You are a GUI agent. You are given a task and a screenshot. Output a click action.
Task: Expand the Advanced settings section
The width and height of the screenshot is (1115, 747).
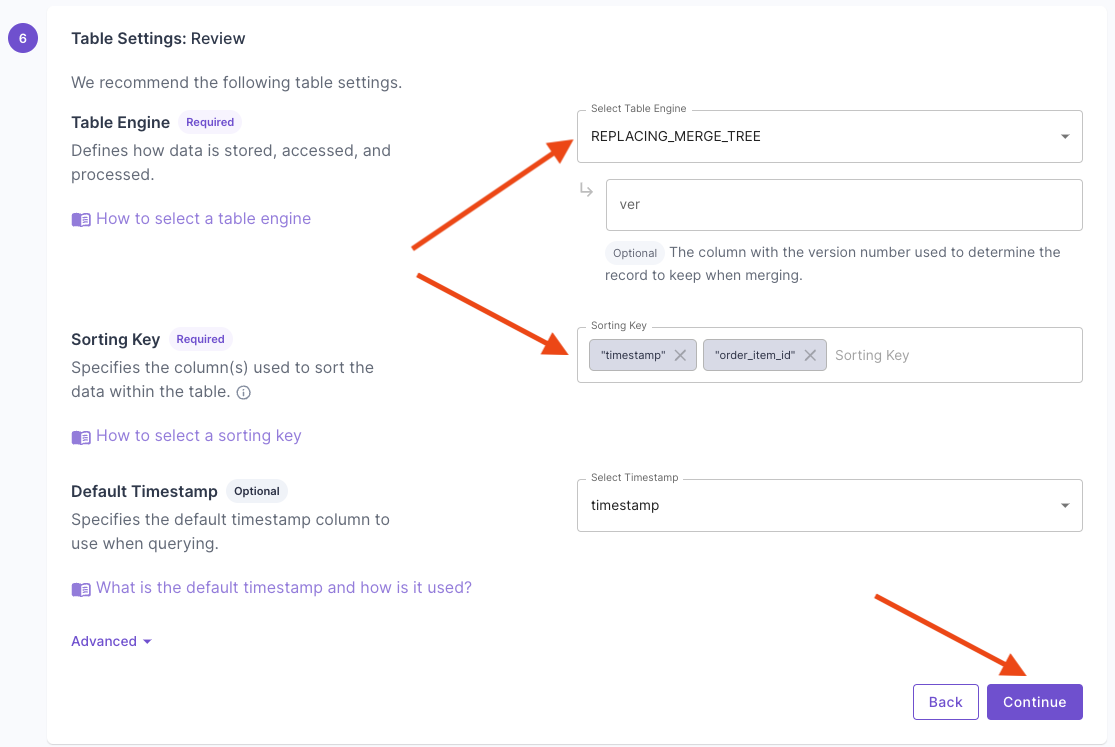pyautogui.click(x=111, y=641)
